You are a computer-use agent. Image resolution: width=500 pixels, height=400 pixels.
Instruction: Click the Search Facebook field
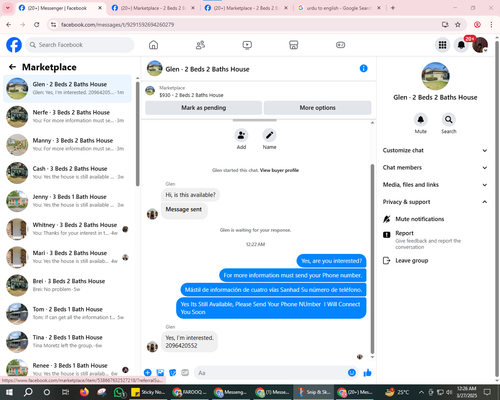pos(80,45)
